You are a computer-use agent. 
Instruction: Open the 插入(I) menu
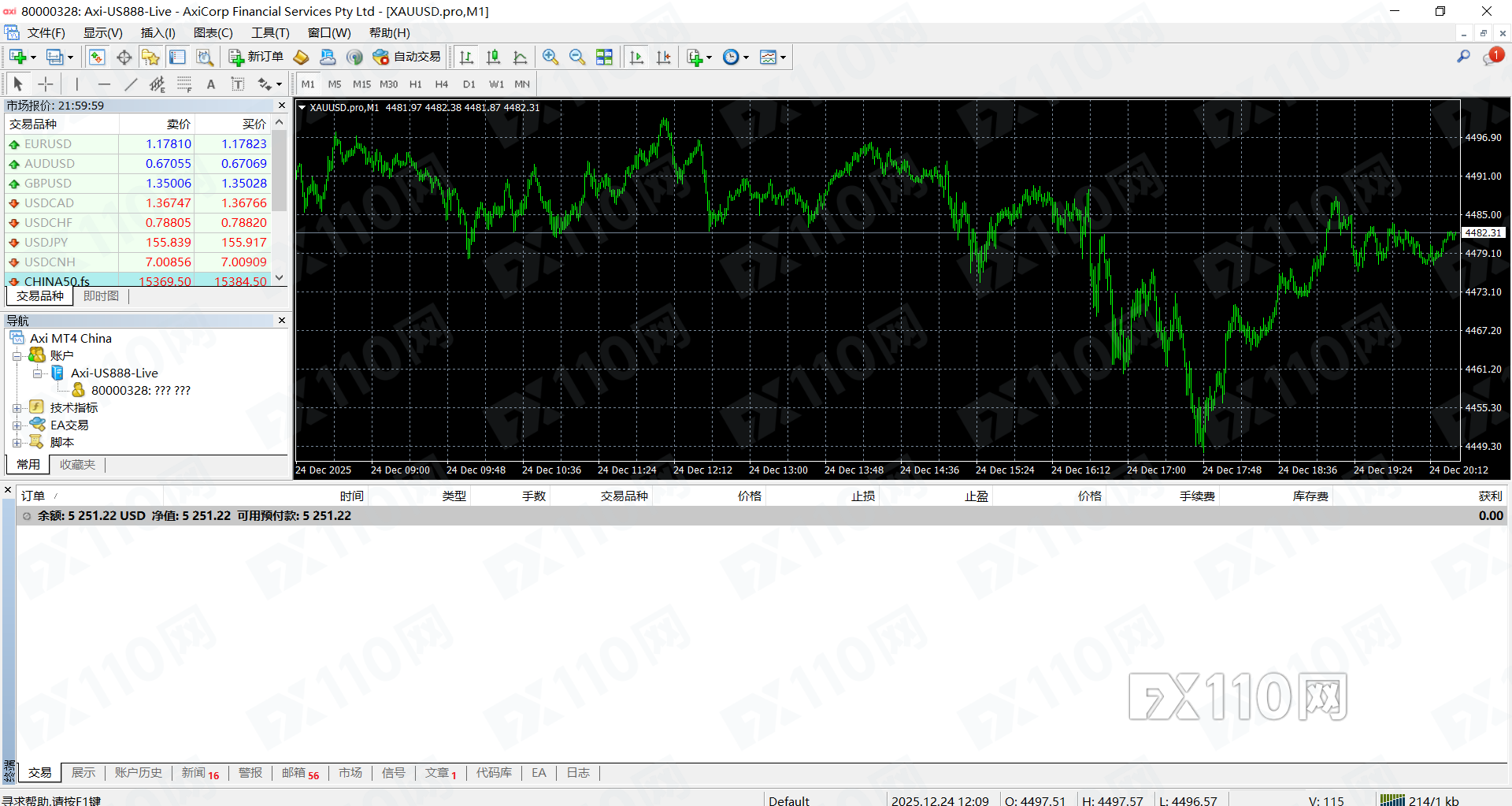coord(157,32)
